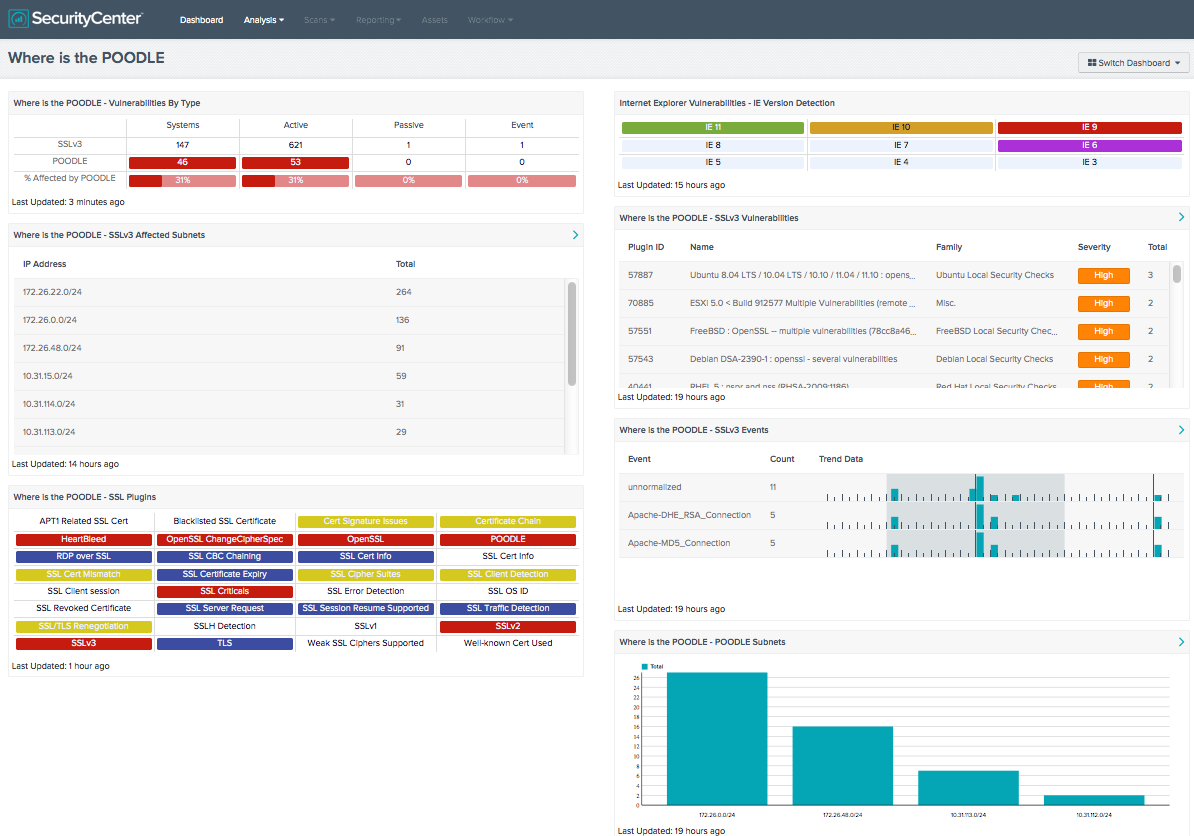Screen dimensions: 1194x836
Task: Open plugin 70885 ESXi vulnerability row
Action: pyautogui.click(x=895, y=304)
